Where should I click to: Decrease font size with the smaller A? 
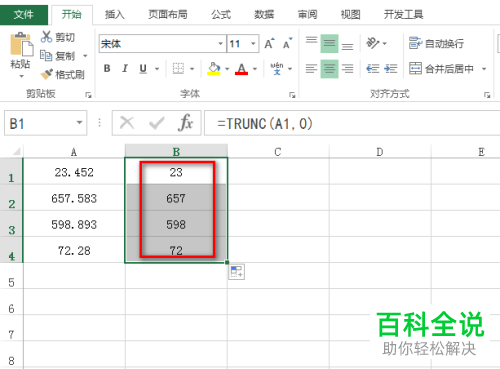click(287, 44)
